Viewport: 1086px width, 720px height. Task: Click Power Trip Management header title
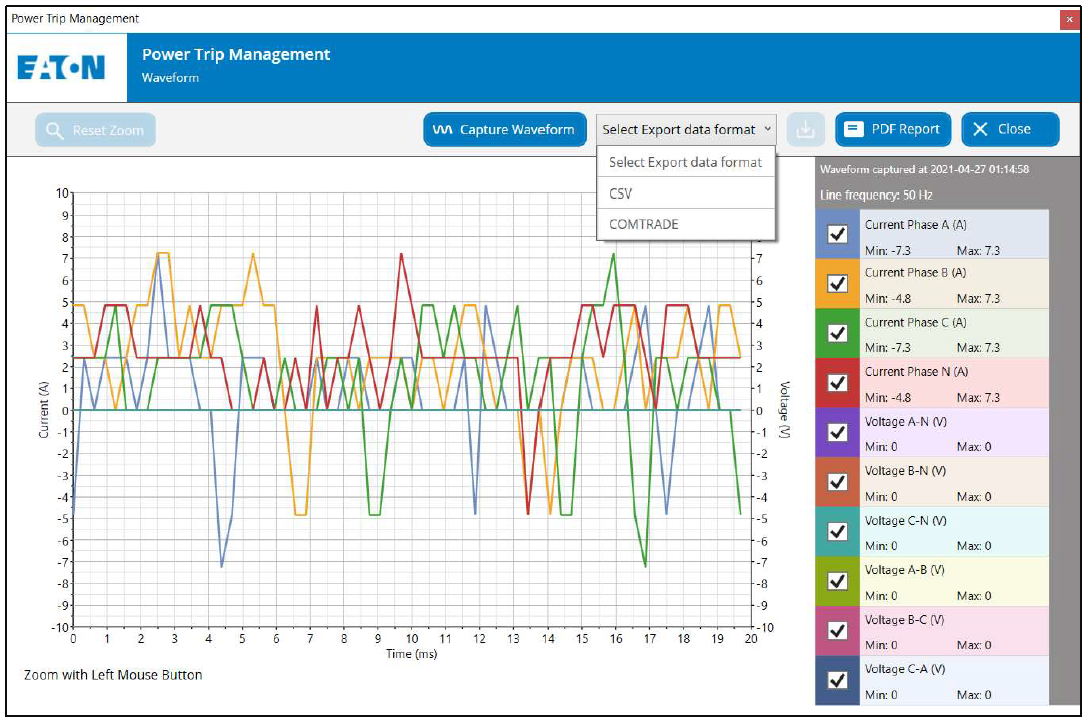click(236, 54)
